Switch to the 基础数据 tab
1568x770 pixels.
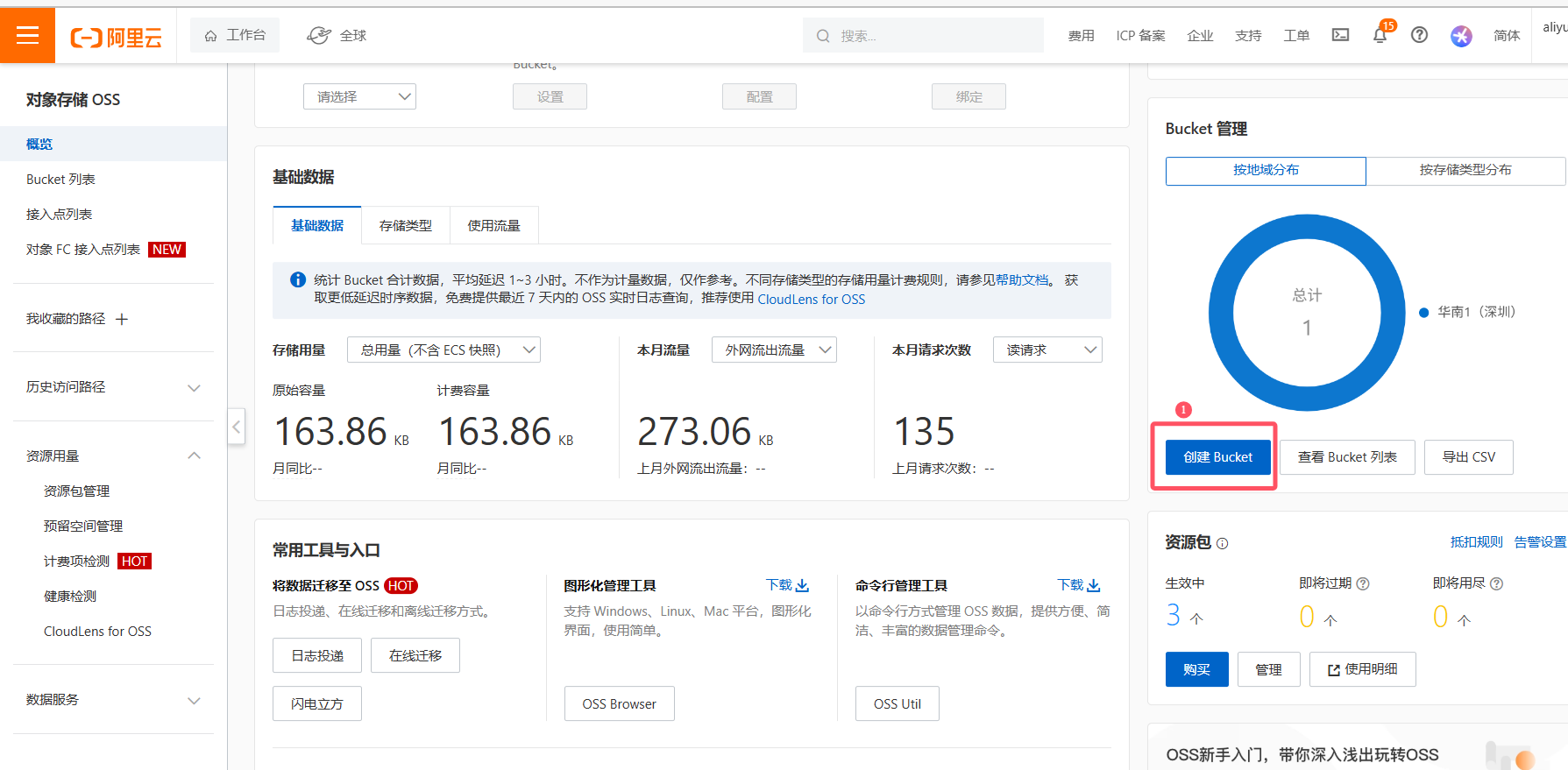[317, 225]
